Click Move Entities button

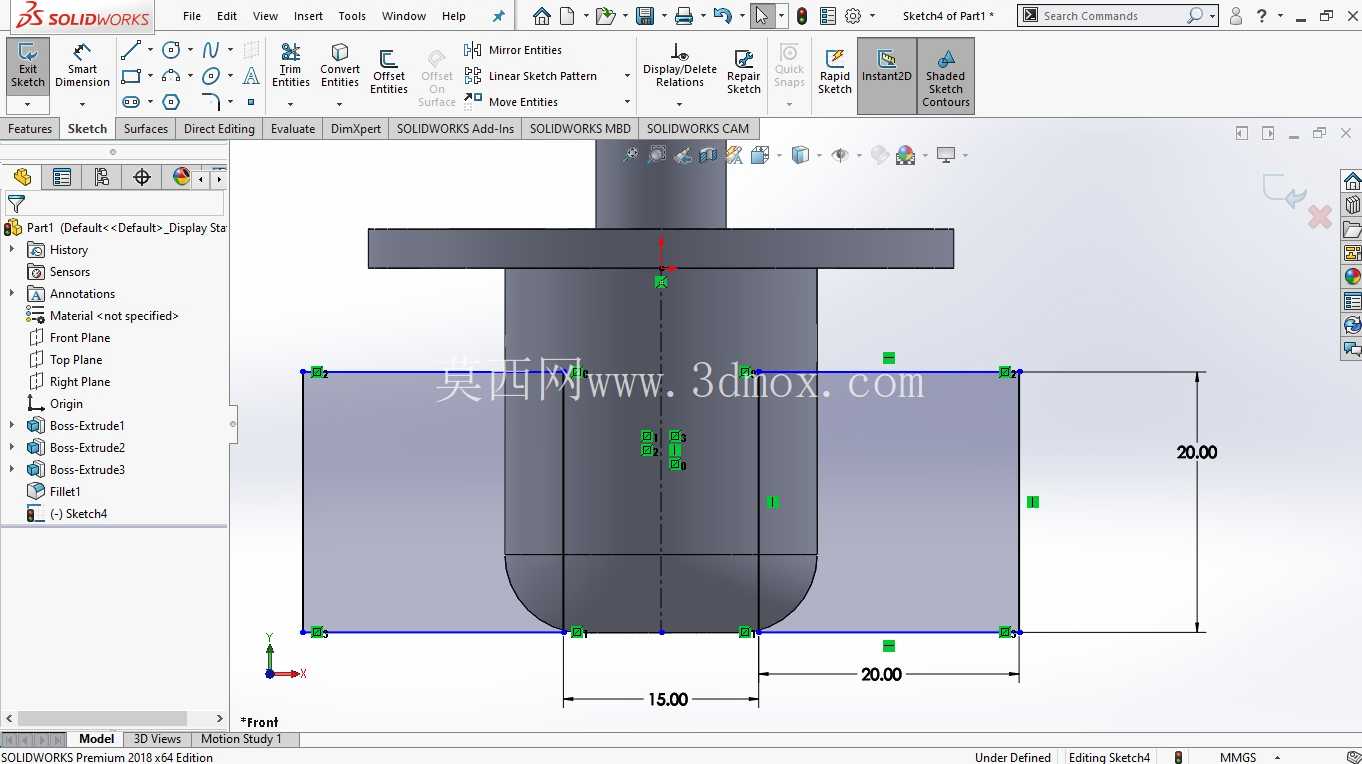511,102
